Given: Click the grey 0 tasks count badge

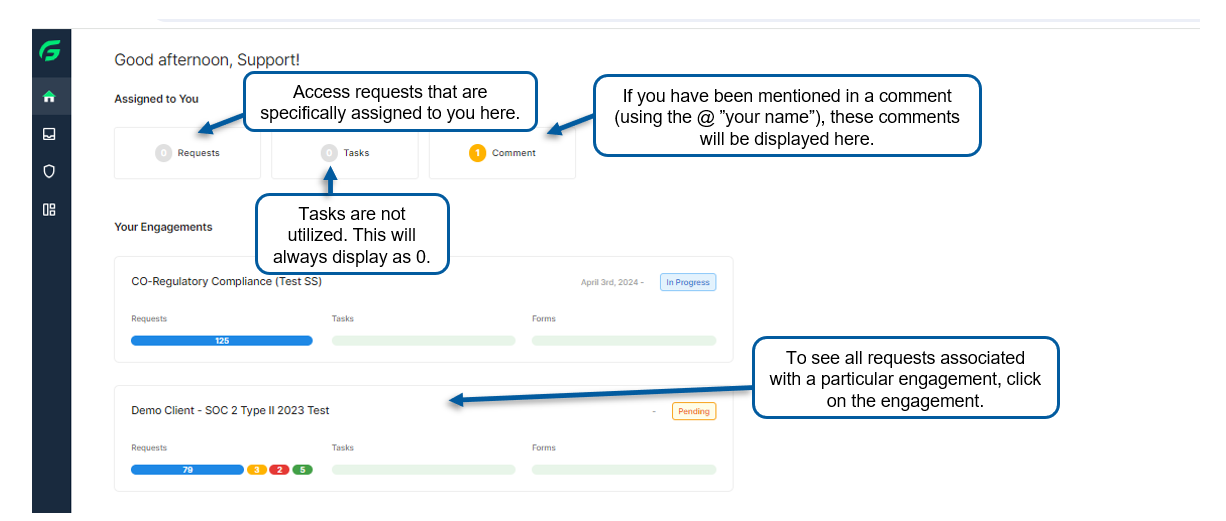Looking at the screenshot, I should click(x=329, y=153).
